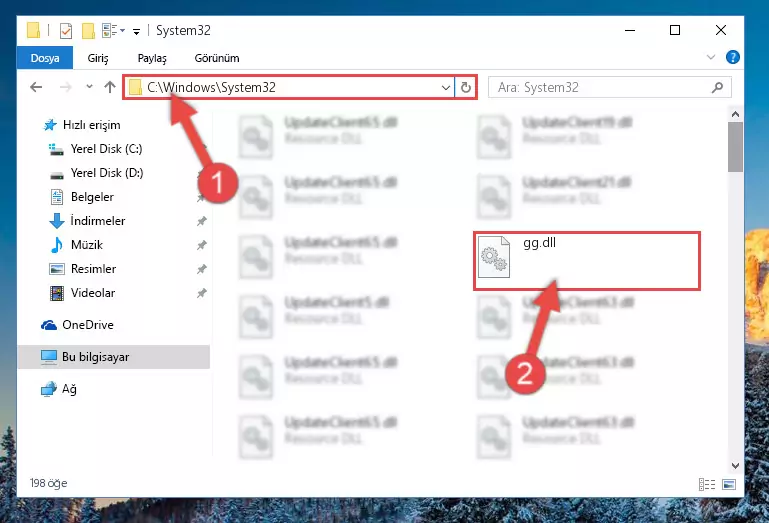Open the Görünüm ribbon tab
Viewport: 769px width, 523px height.
point(217,58)
